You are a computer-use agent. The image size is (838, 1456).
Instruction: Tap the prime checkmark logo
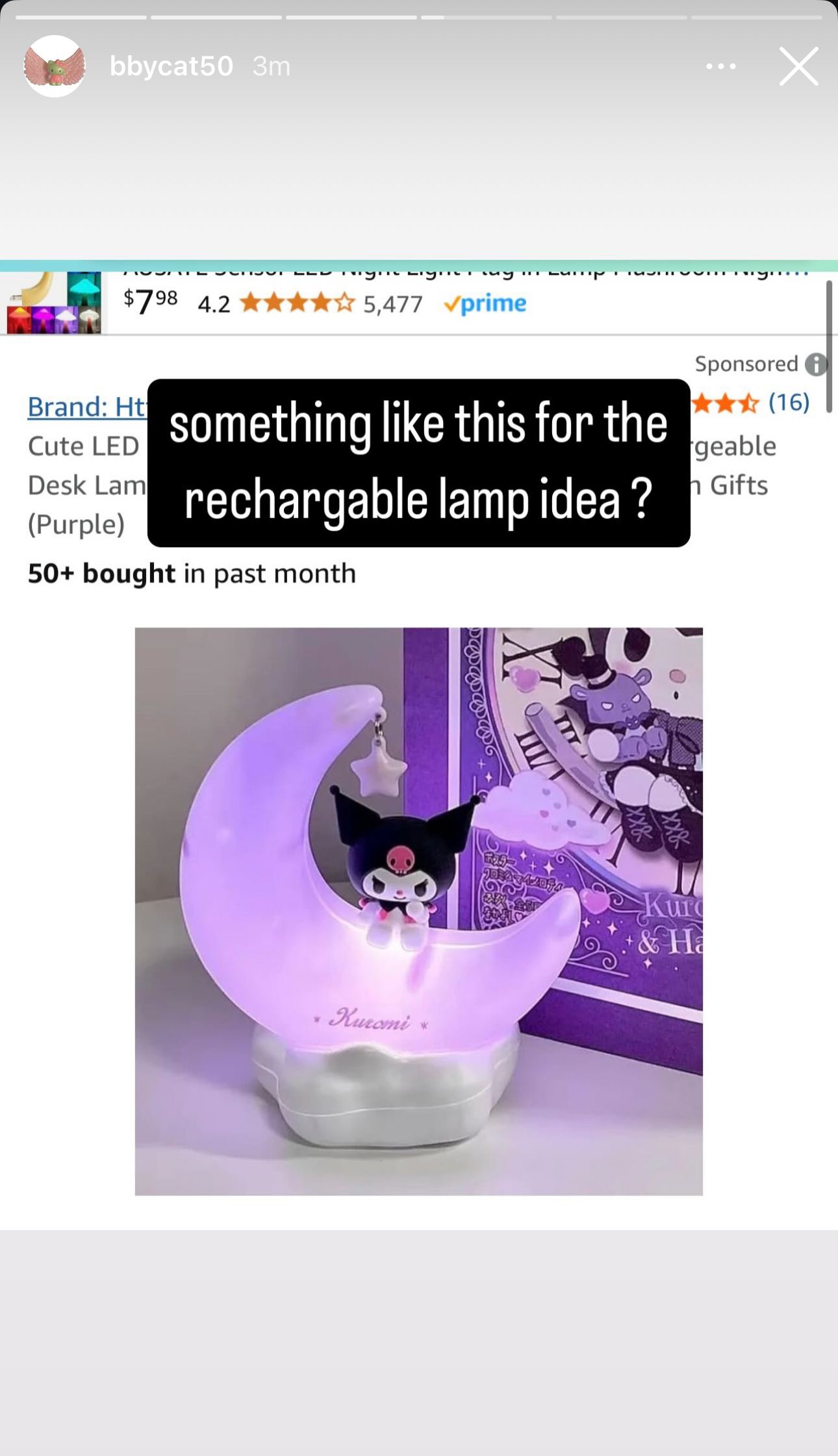pos(485,304)
